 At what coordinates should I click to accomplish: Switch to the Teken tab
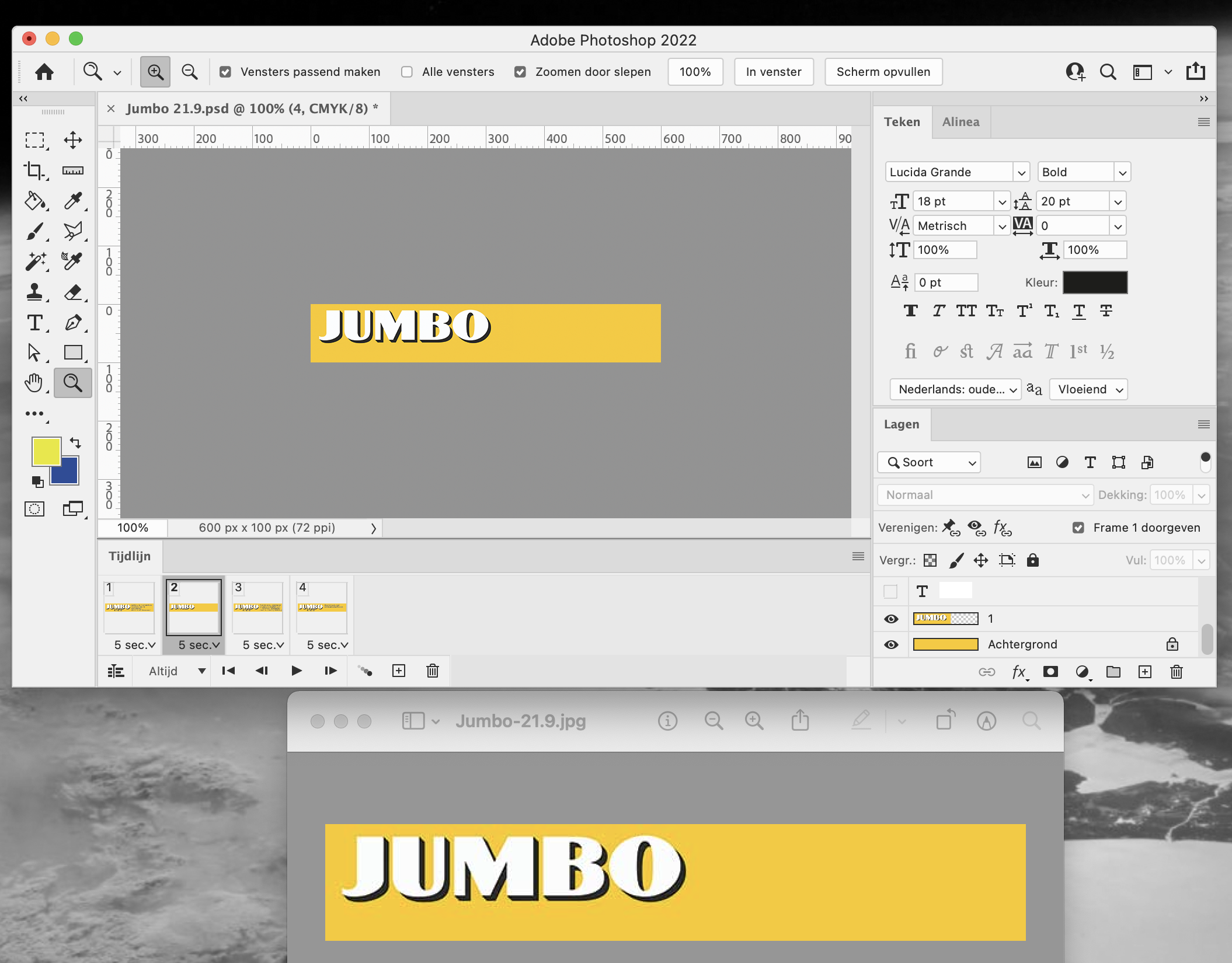902,122
